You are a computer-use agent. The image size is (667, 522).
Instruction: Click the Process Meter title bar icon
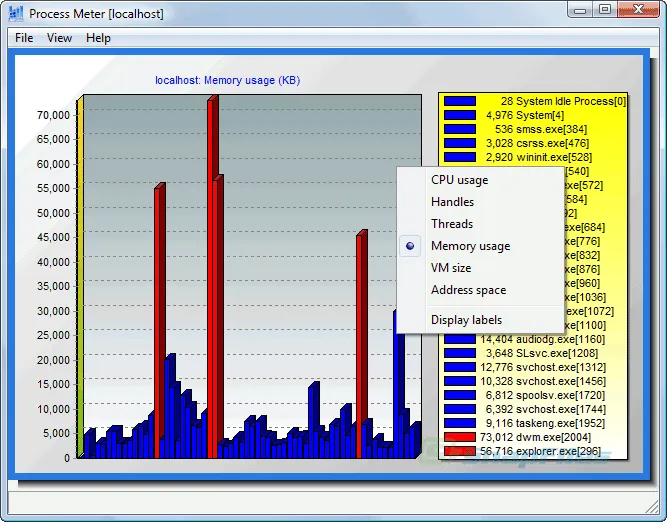point(16,14)
